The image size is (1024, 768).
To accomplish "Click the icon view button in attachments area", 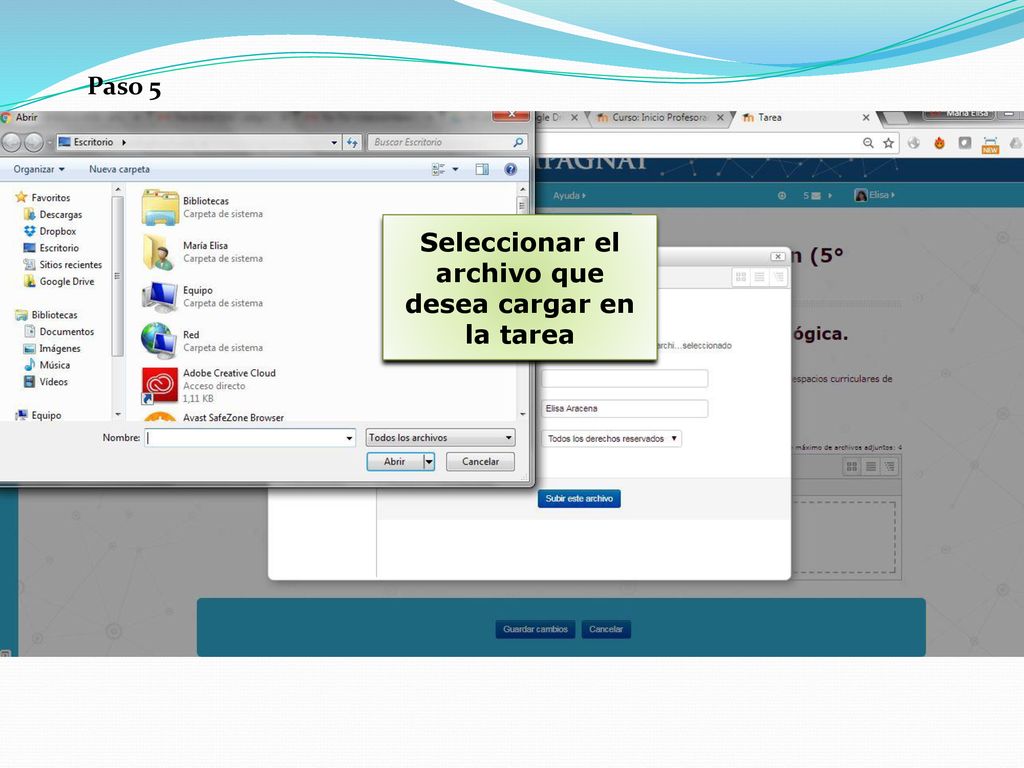I will (852, 466).
